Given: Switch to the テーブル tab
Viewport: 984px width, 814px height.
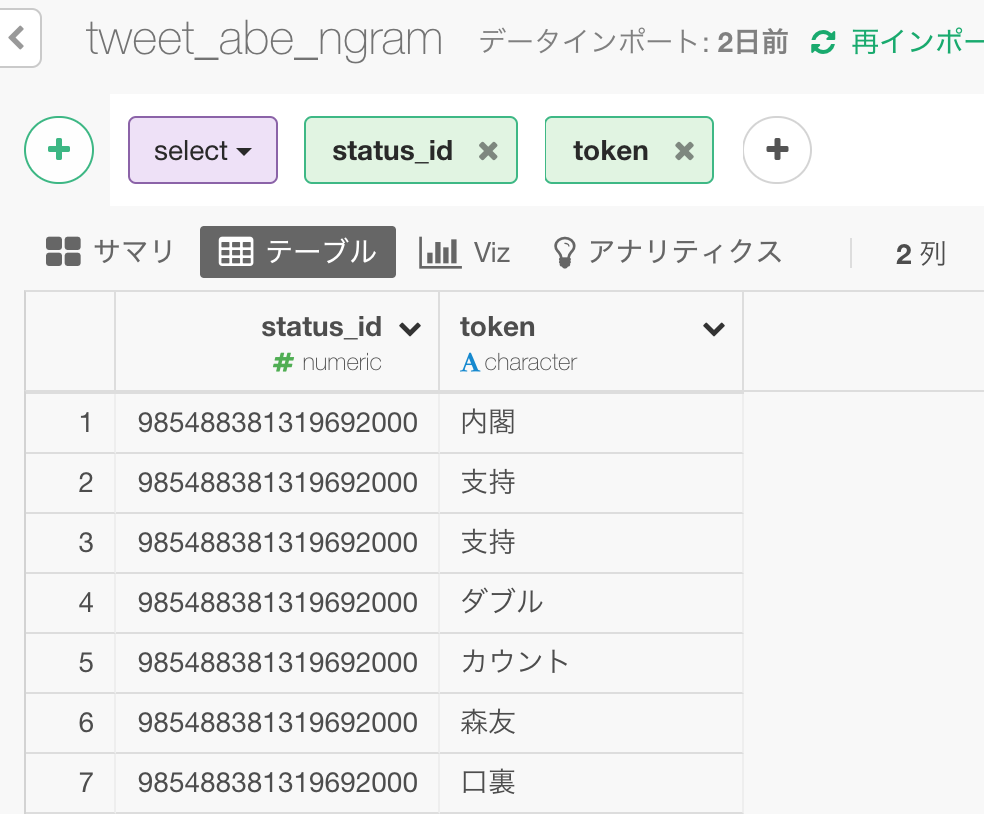Looking at the screenshot, I should point(298,252).
